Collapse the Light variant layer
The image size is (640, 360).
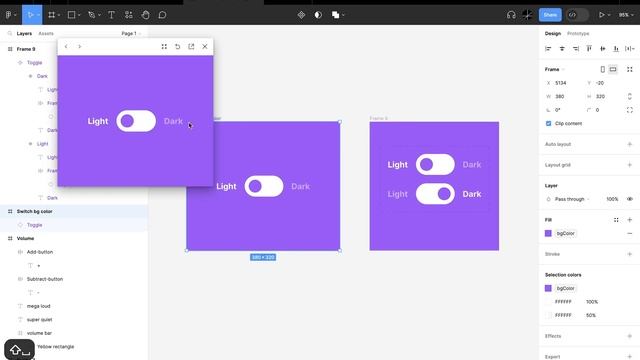[x=30, y=144]
